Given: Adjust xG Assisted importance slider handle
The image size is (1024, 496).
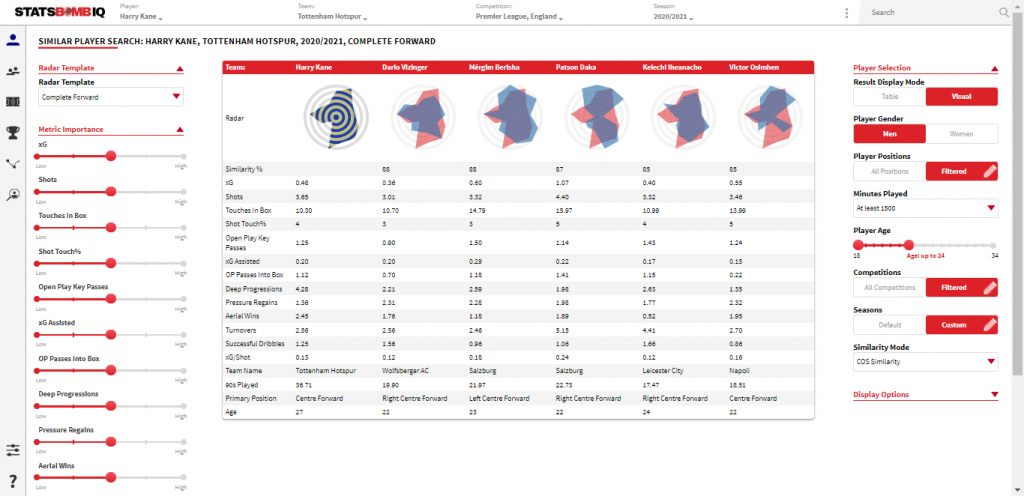Looking at the screenshot, I should pos(110,334).
